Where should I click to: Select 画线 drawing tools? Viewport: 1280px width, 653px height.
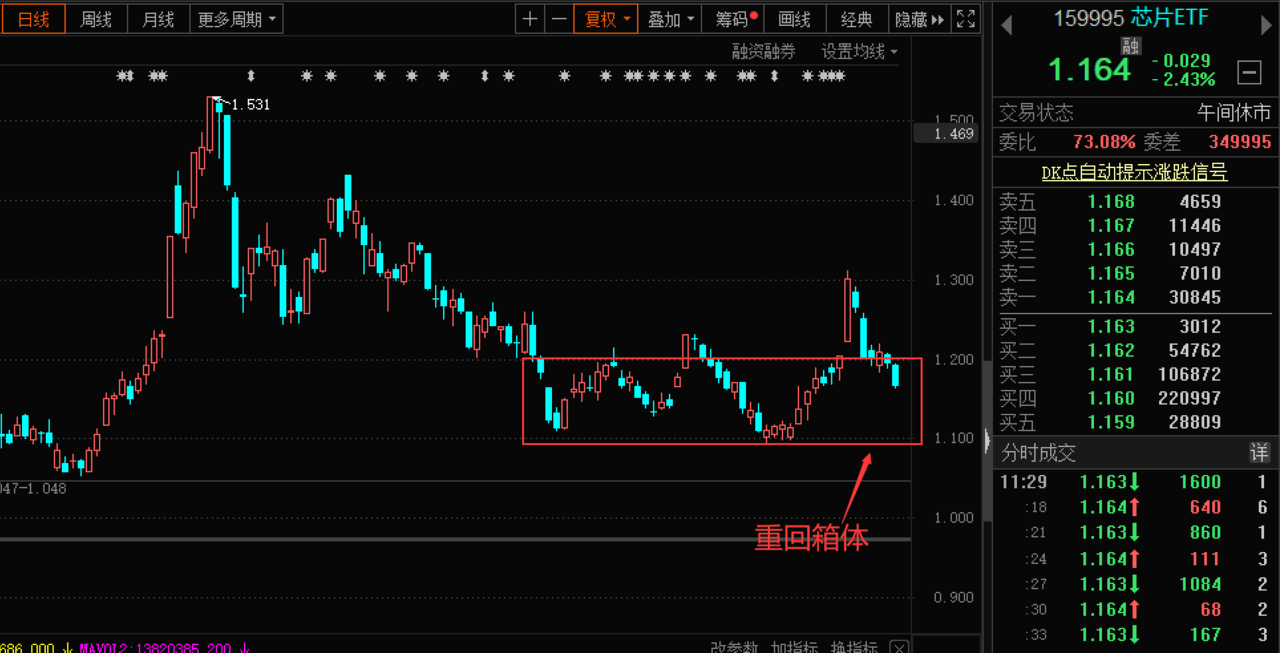tap(794, 19)
